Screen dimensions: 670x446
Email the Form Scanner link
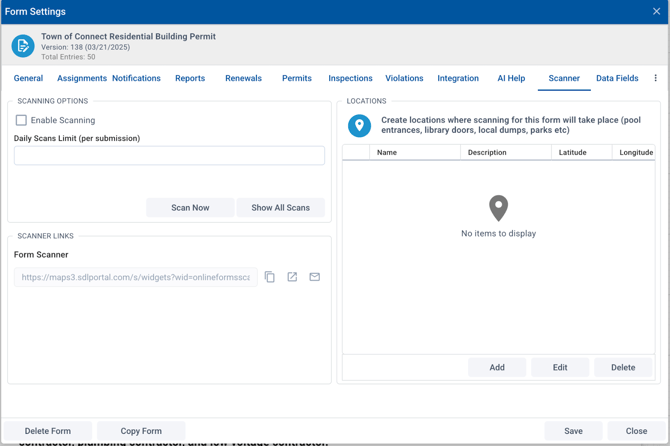pyautogui.click(x=314, y=277)
